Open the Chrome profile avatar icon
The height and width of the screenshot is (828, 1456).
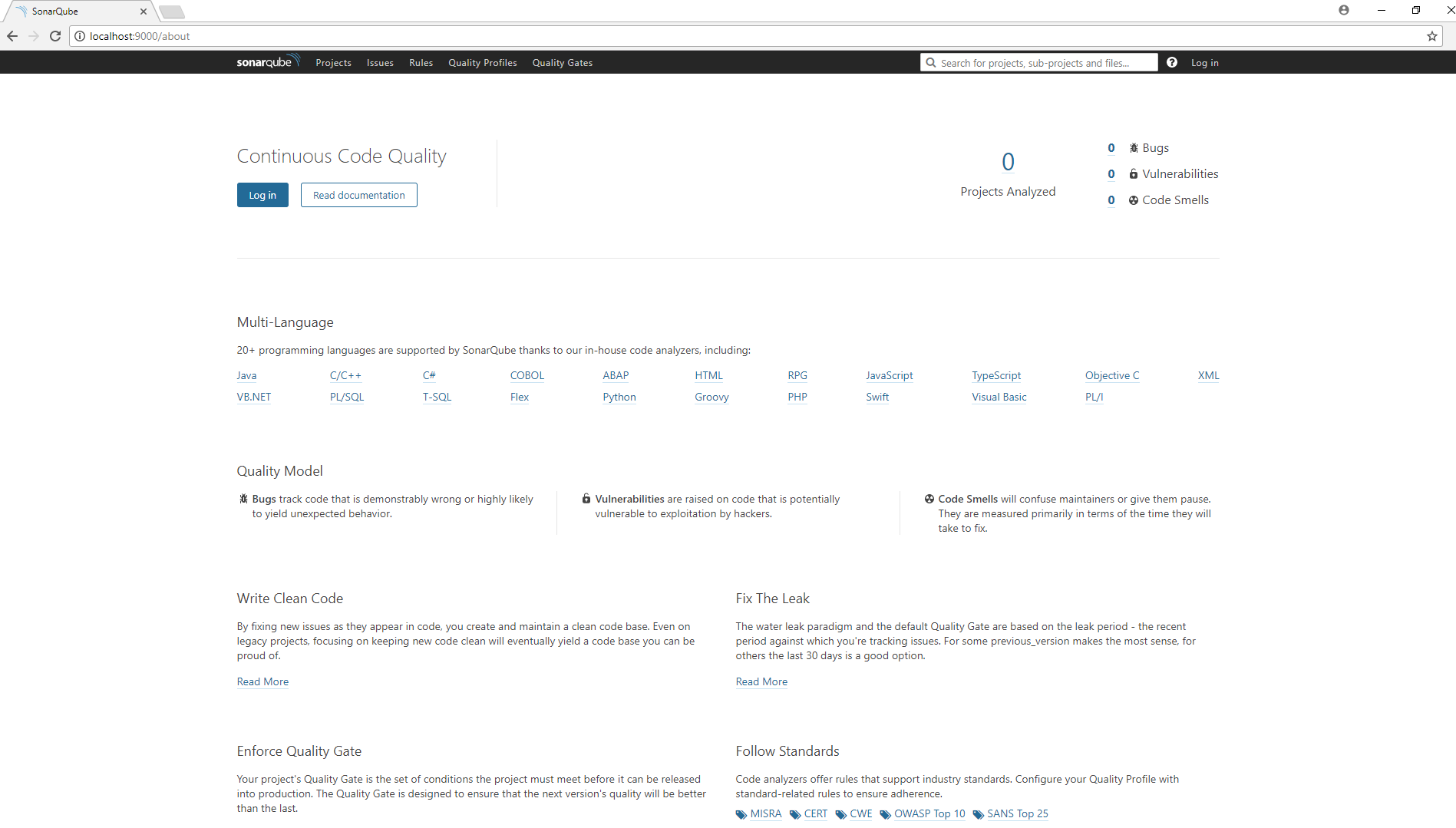[1344, 10]
